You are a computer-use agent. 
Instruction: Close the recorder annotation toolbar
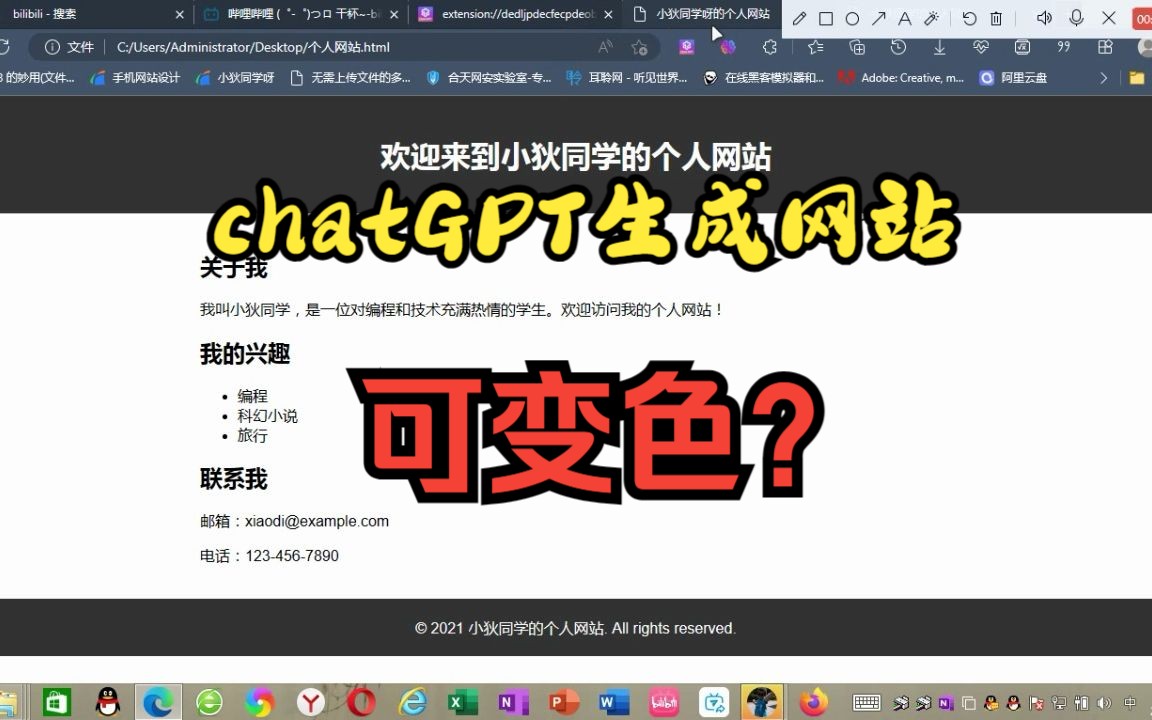(x=1109, y=18)
